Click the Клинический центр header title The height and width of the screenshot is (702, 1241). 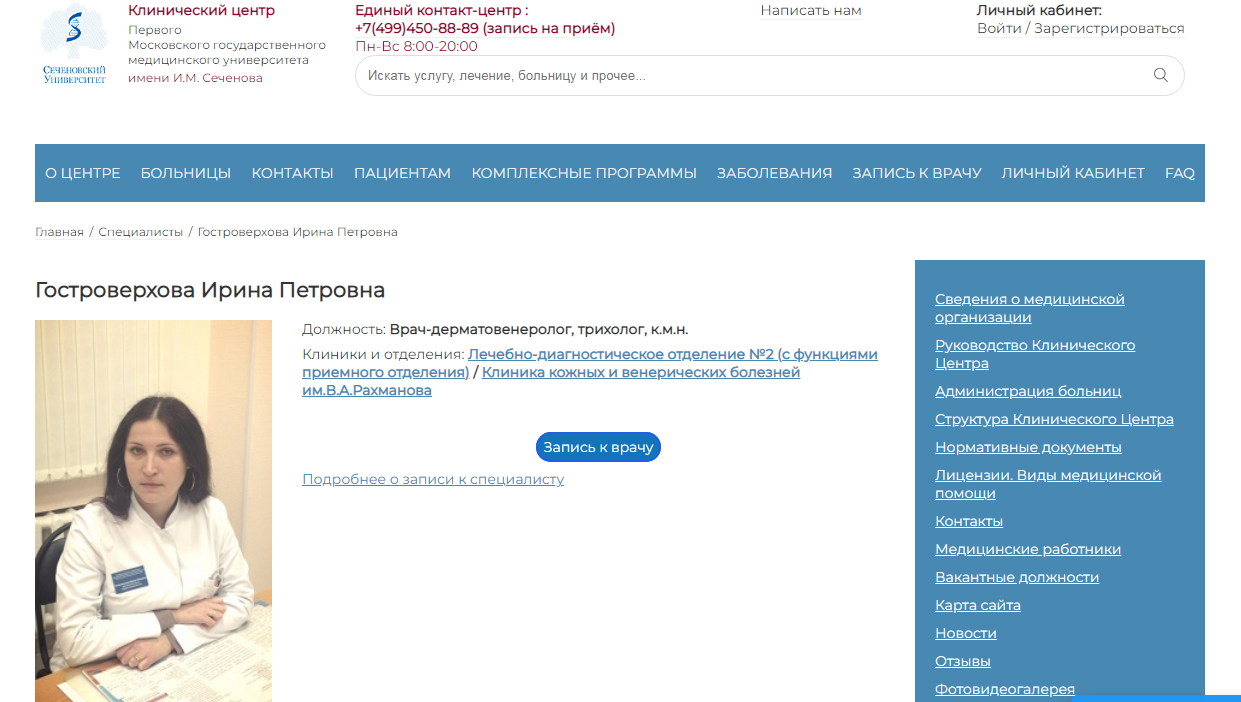[x=201, y=11]
